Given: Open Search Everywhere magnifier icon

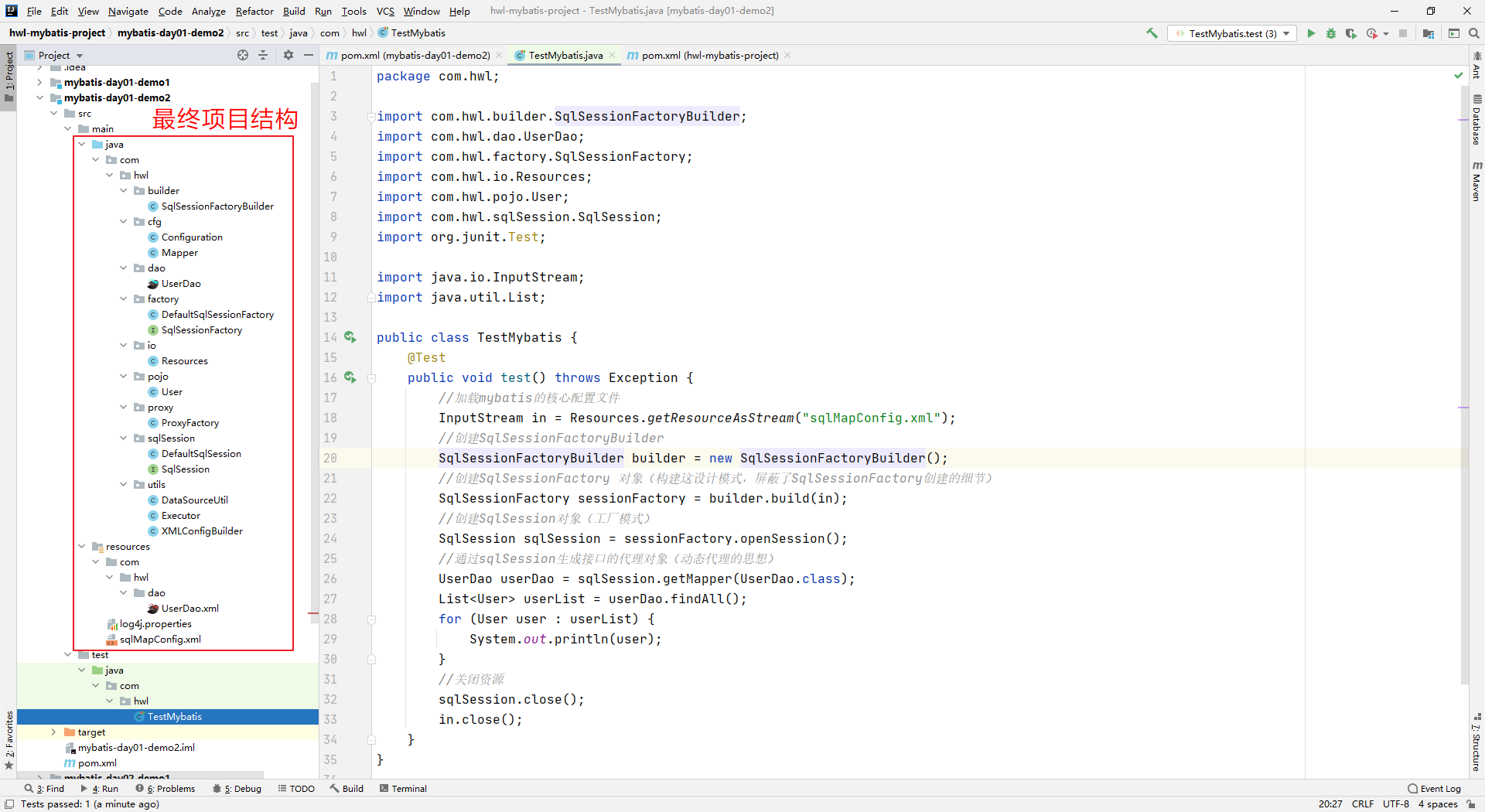Looking at the screenshot, I should 1474,33.
